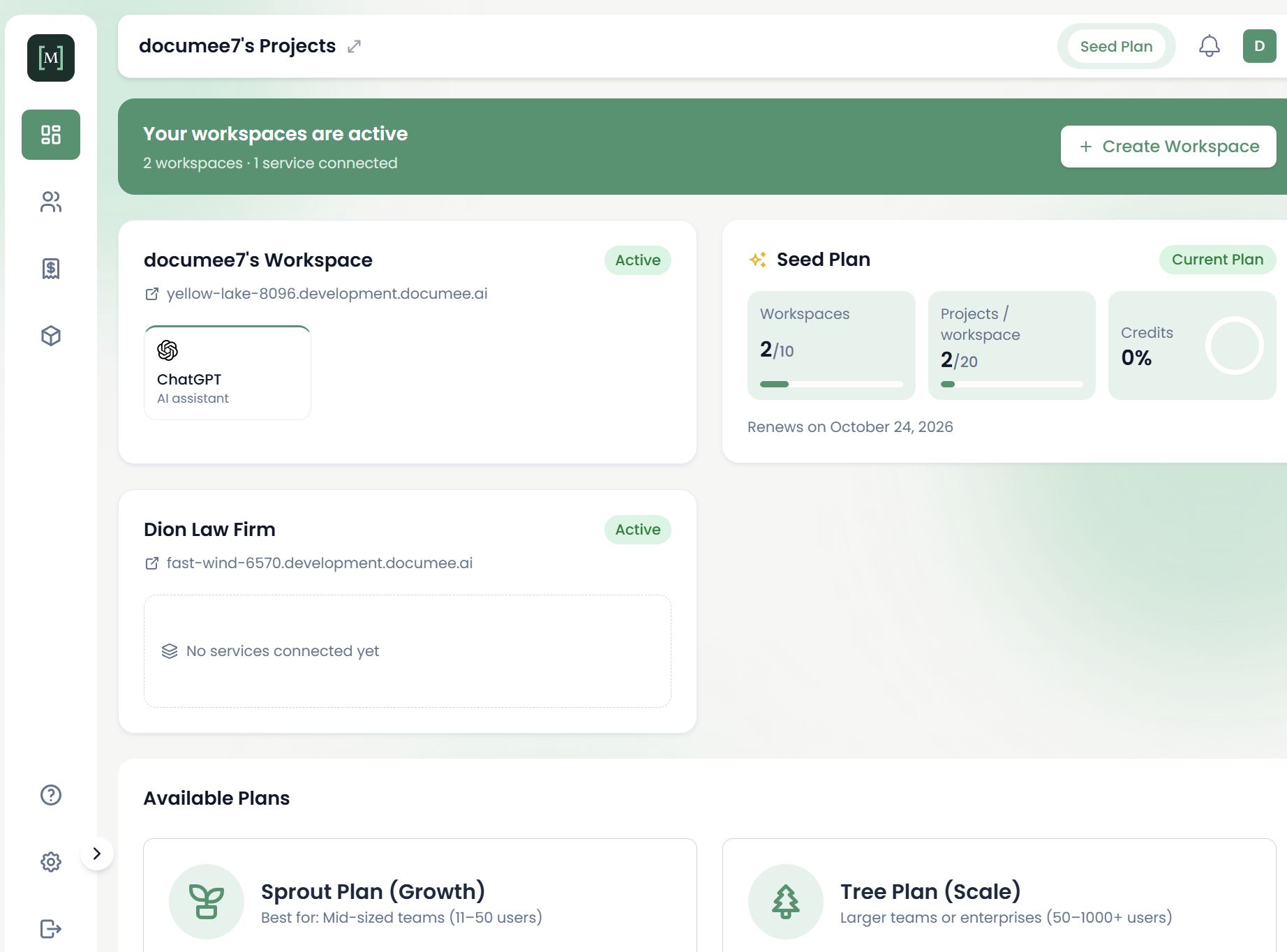Viewport: 1287px width, 952px height.
Task: Click the Projects/workspace 2/20 progress bar
Action: click(x=1012, y=384)
